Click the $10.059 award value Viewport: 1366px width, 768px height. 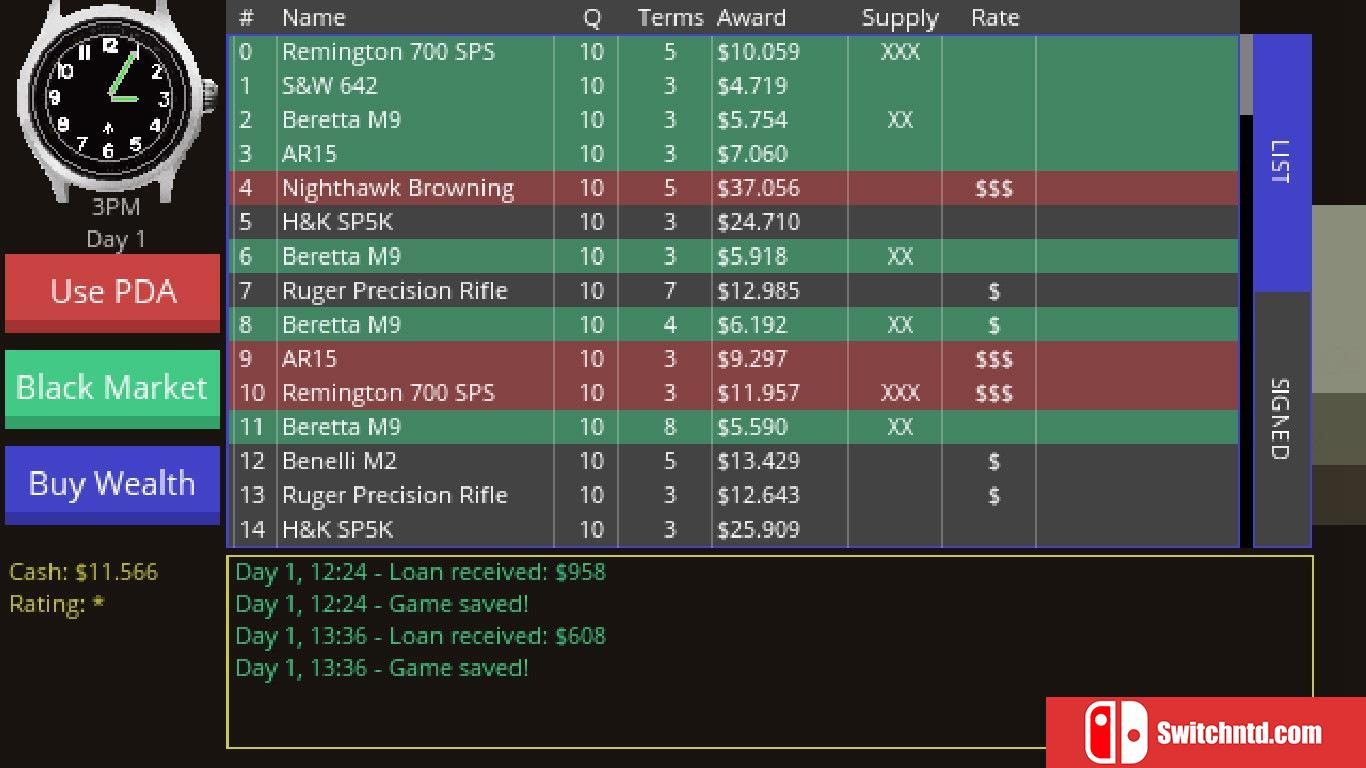(x=758, y=52)
